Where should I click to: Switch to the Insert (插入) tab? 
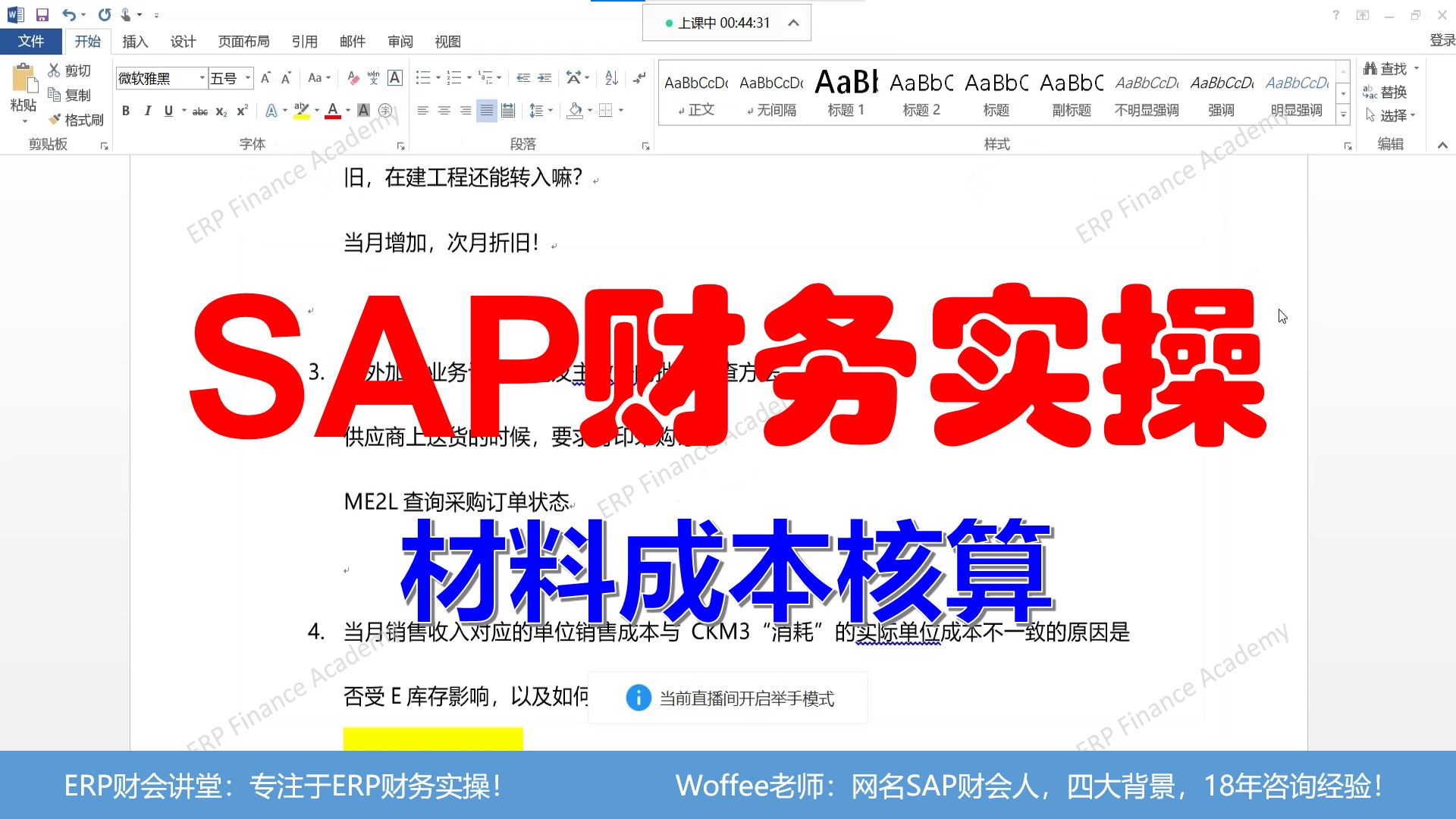(135, 42)
